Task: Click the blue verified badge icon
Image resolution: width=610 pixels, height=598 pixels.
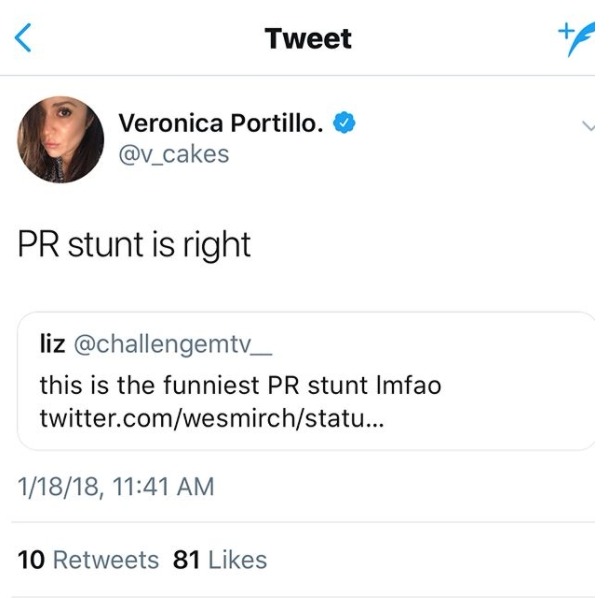Action: [x=344, y=123]
